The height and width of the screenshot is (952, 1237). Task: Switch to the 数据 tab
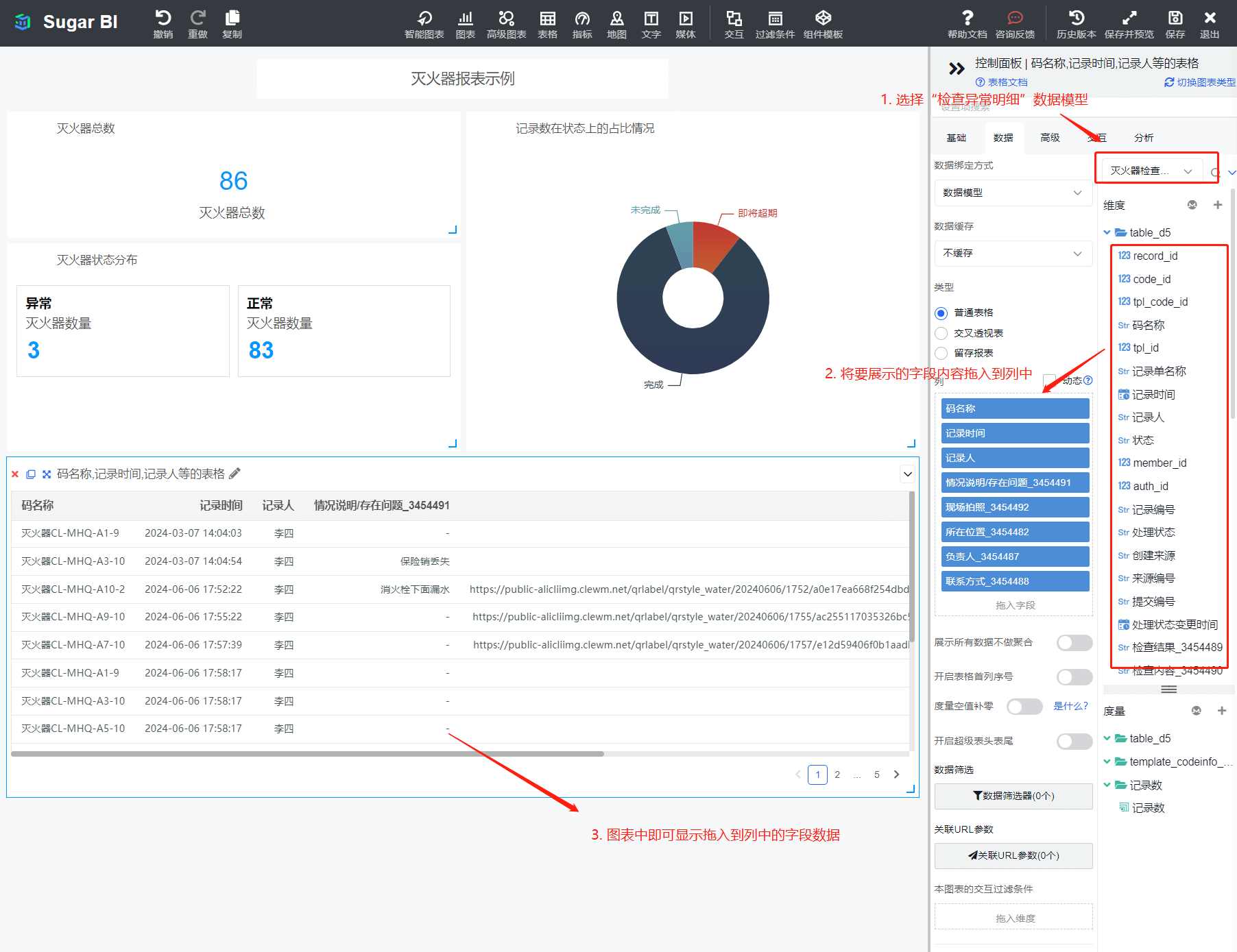1003,138
